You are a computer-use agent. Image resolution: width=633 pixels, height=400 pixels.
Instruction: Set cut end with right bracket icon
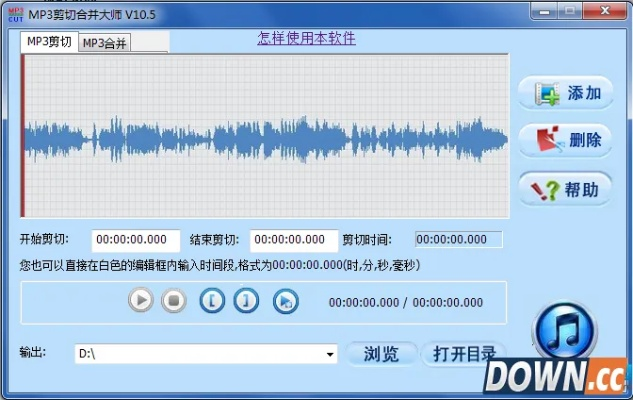pos(248,300)
